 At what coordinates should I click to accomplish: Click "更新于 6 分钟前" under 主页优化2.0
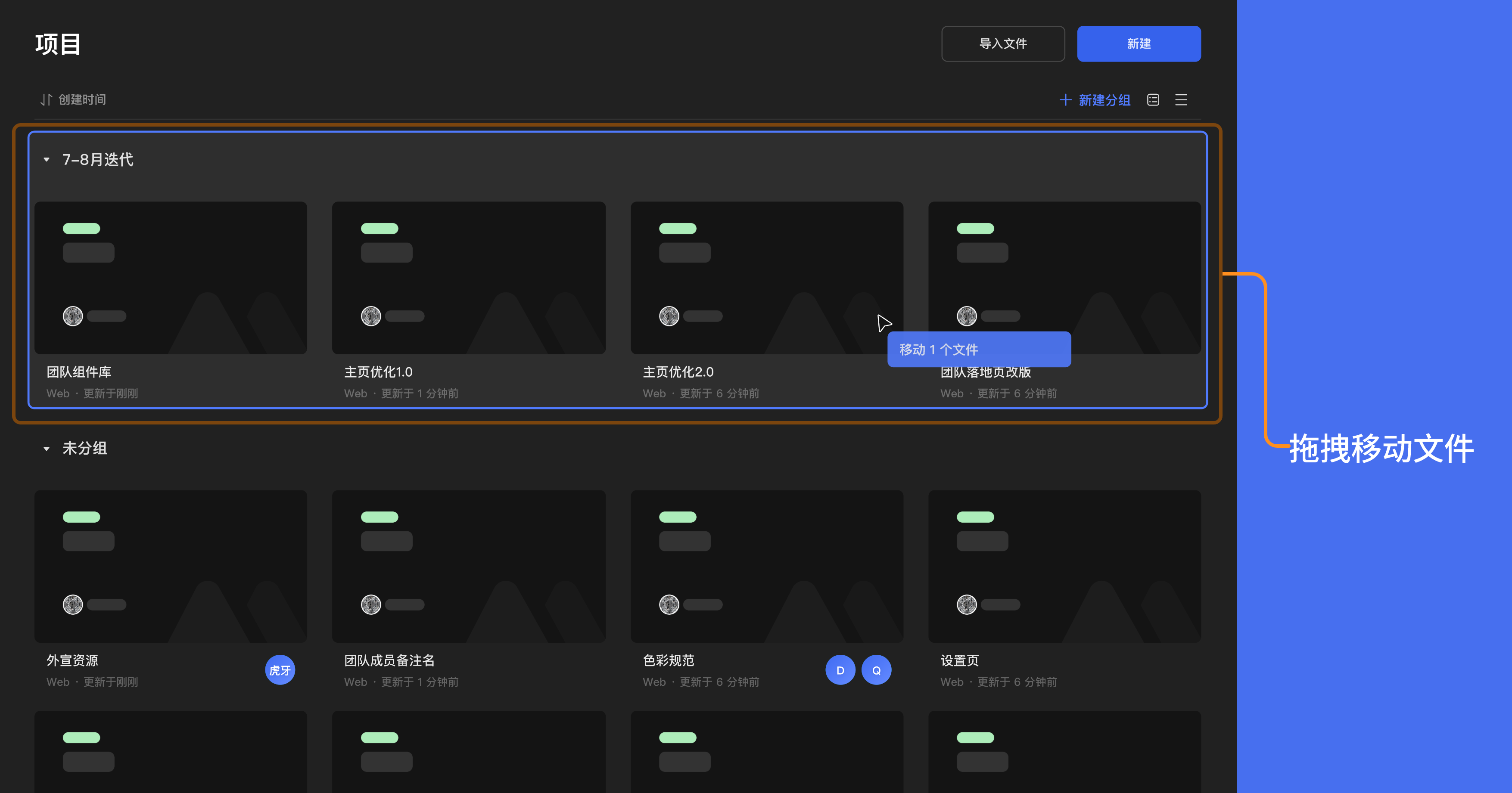(x=720, y=393)
